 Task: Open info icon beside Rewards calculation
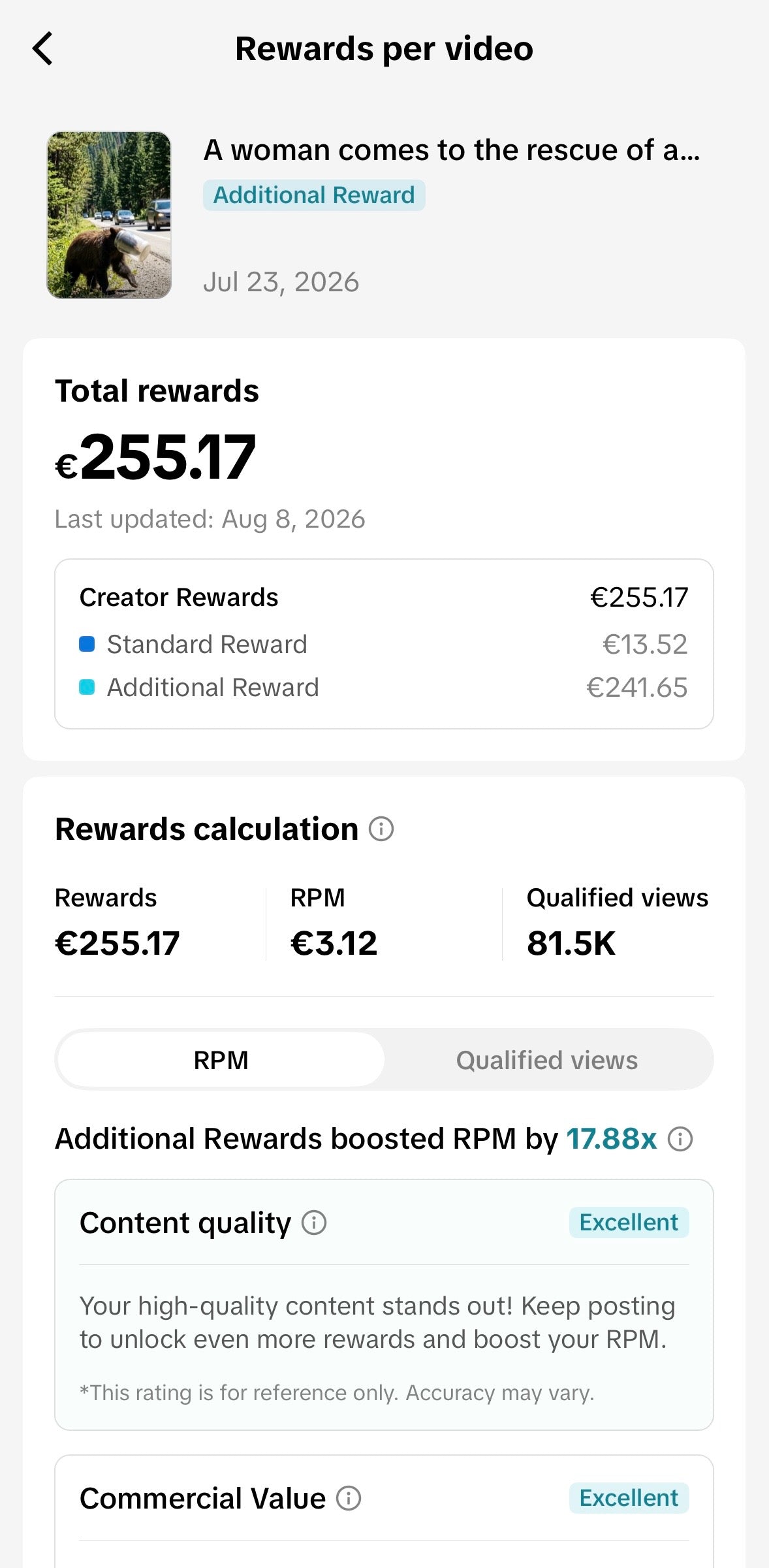pos(381,829)
